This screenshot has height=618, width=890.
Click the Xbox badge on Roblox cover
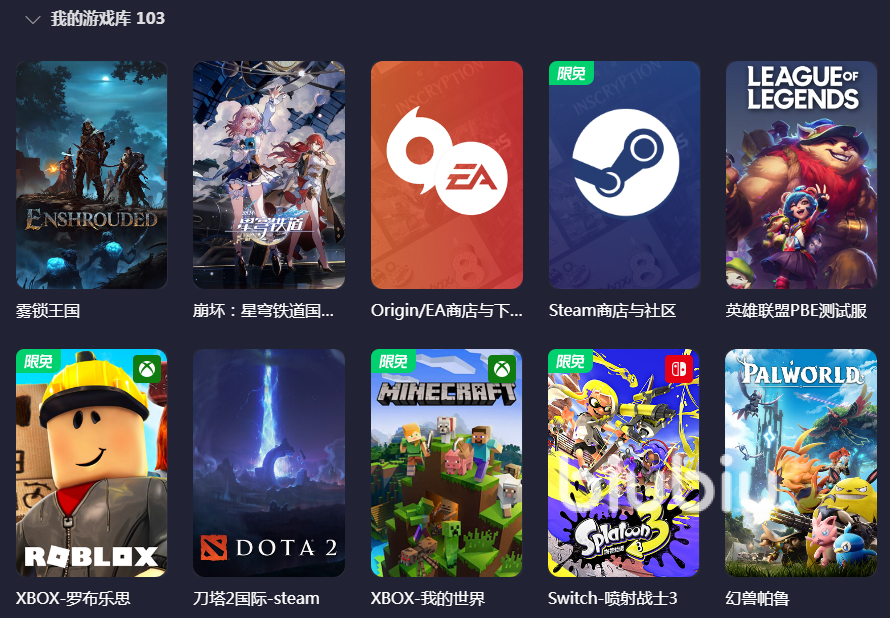coord(148,369)
